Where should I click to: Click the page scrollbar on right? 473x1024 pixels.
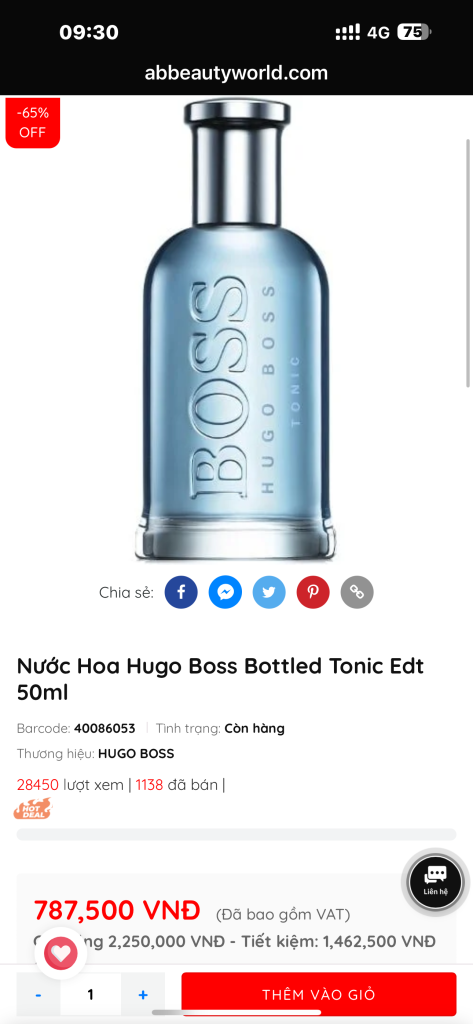click(x=468, y=263)
